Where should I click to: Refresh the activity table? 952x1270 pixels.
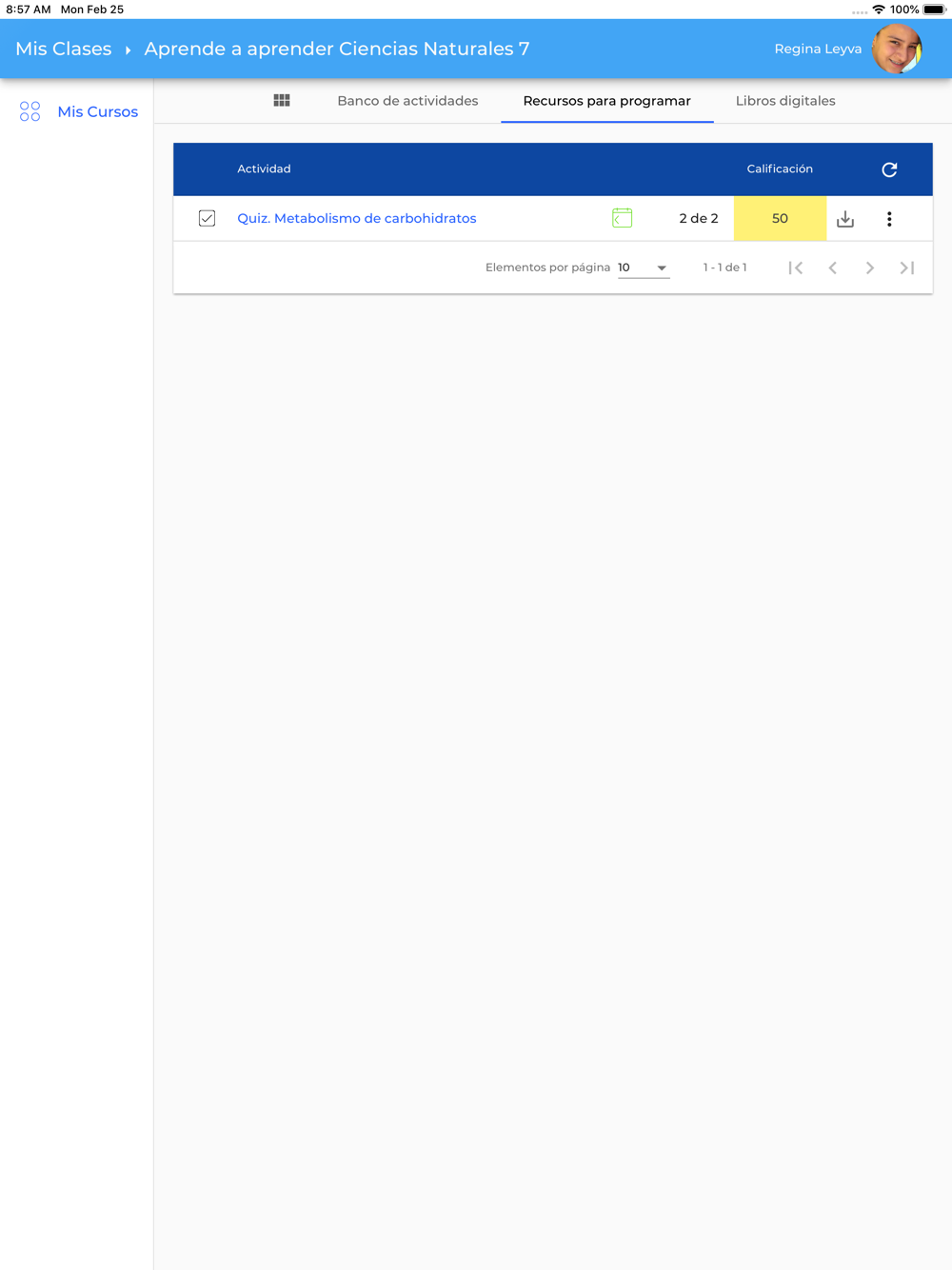(889, 169)
